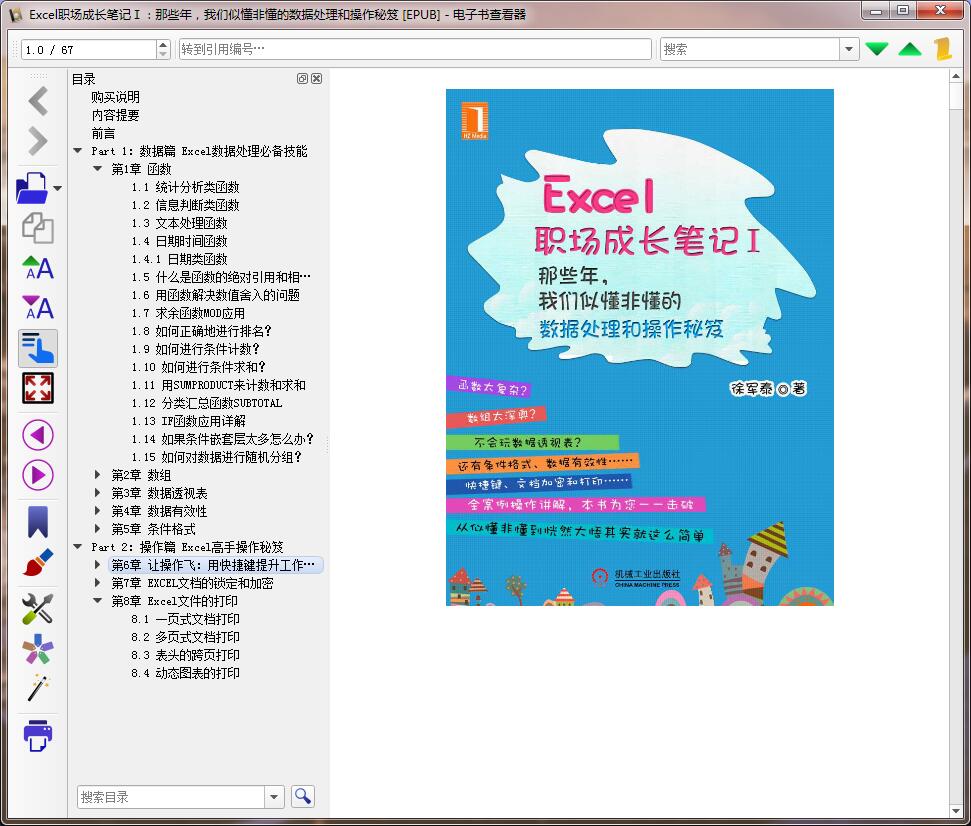Close the 目录 panel
Screen dimensions: 971x826
(316, 79)
